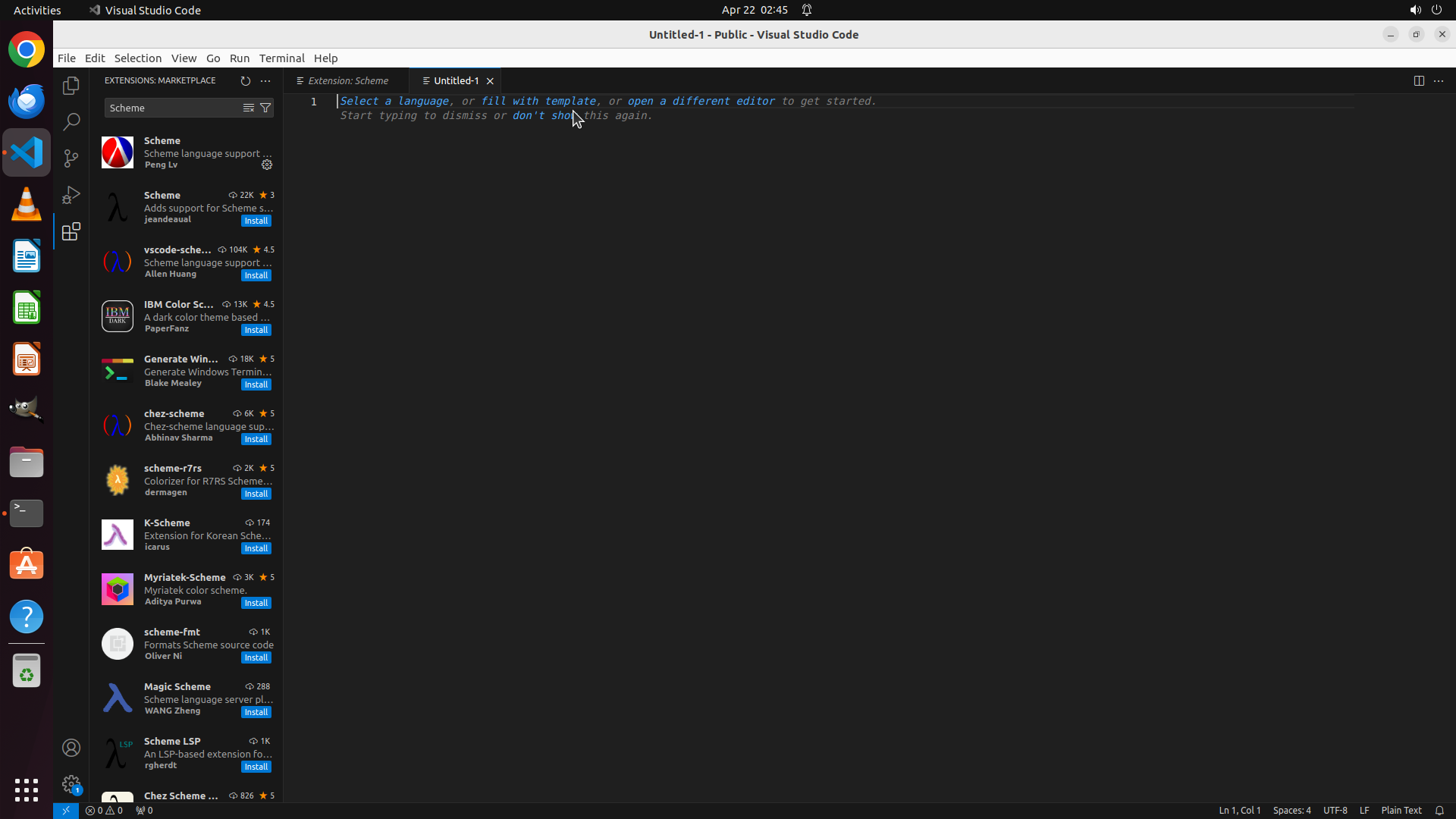The width and height of the screenshot is (1456, 819).
Task: Open the Accounts icon in activity bar
Action: pos(71,748)
